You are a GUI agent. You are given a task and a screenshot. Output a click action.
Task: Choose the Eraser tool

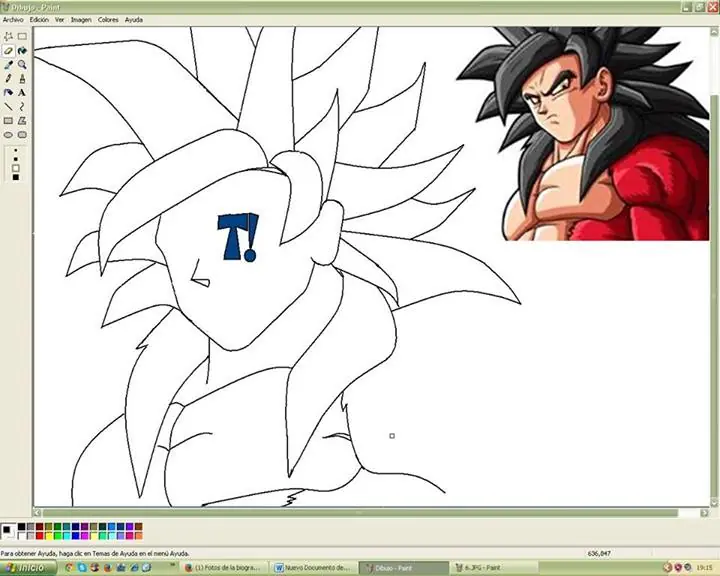click(8, 51)
